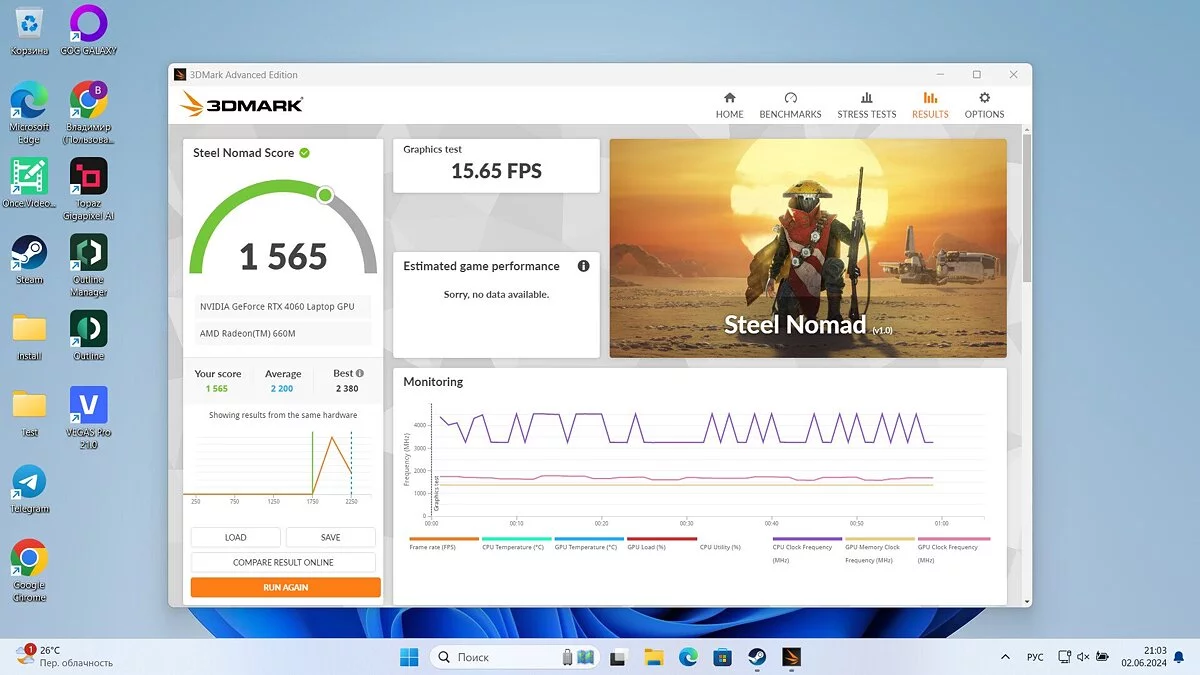Click the Google Chrome desktop icon
Screen dimensions: 1200x675
pyautogui.click(x=30, y=571)
